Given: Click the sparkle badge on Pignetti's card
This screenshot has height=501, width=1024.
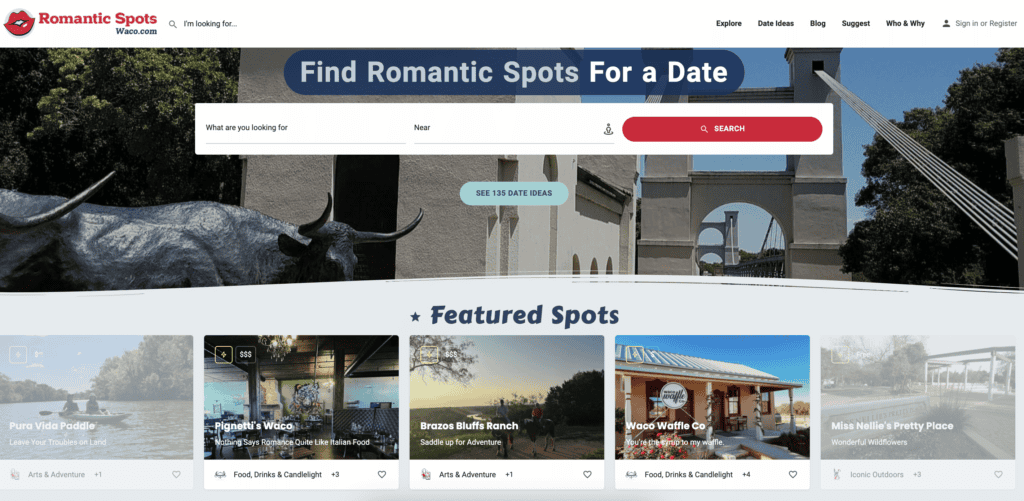Looking at the screenshot, I should [x=224, y=354].
